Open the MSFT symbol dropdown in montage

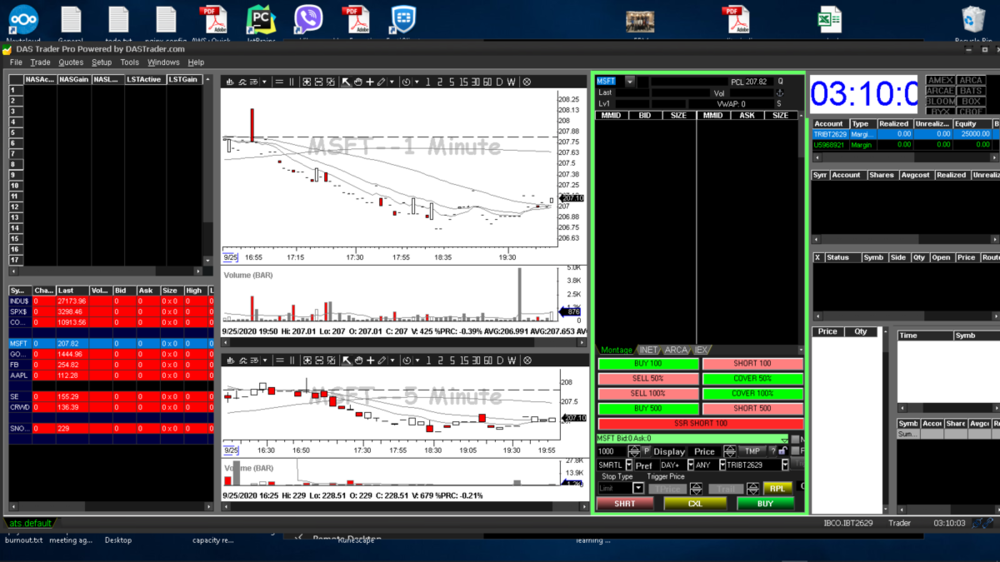(629, 82)
